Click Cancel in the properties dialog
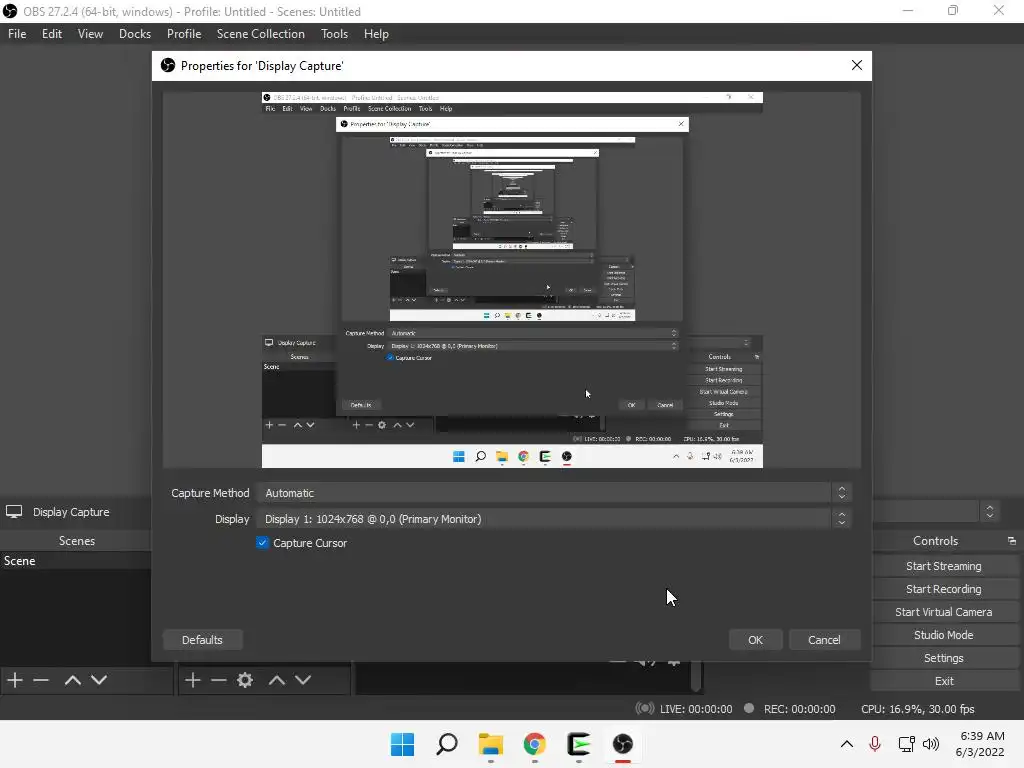Viewport: 1024px width, 768px height. pyautogui.click(x=824, y=640)
